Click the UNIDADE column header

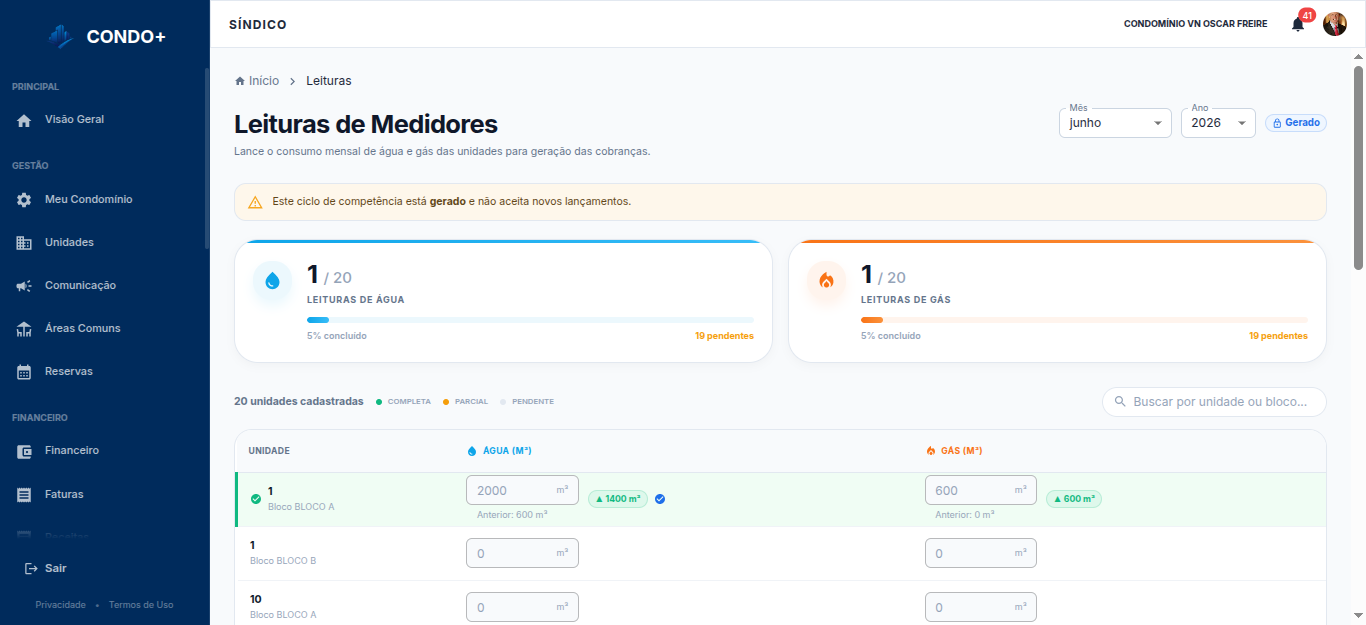point(269,451)
